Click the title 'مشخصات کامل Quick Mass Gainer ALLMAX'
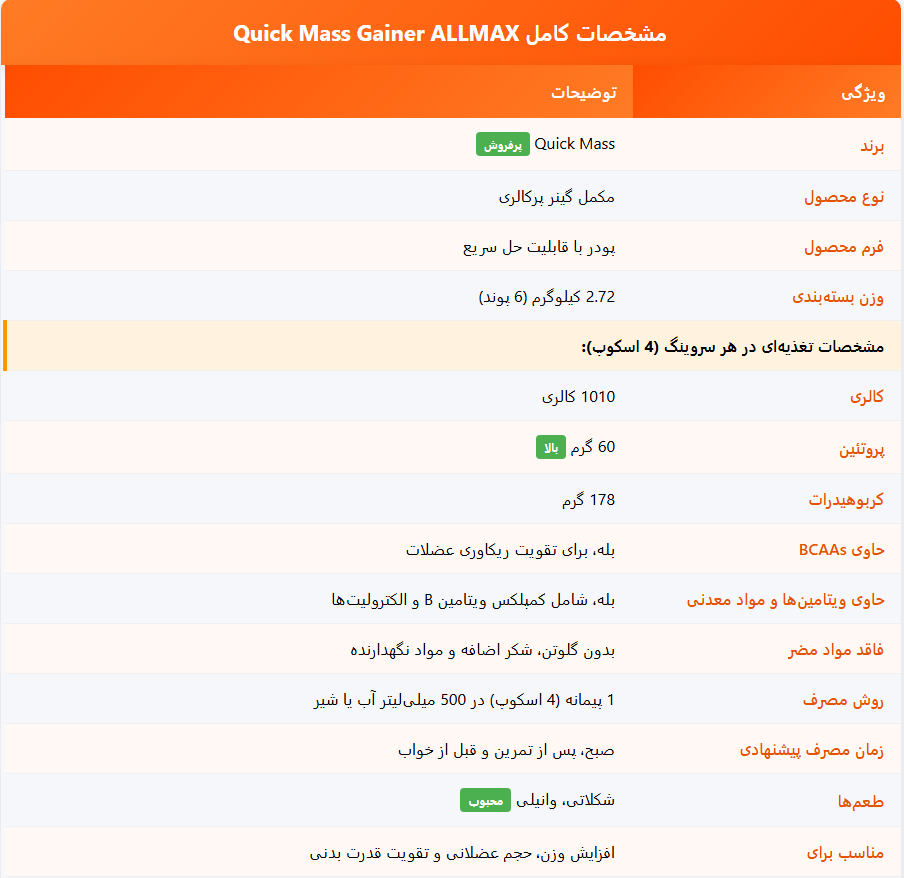The width and height of the screenshot is (904, 878). pos(450,33)
